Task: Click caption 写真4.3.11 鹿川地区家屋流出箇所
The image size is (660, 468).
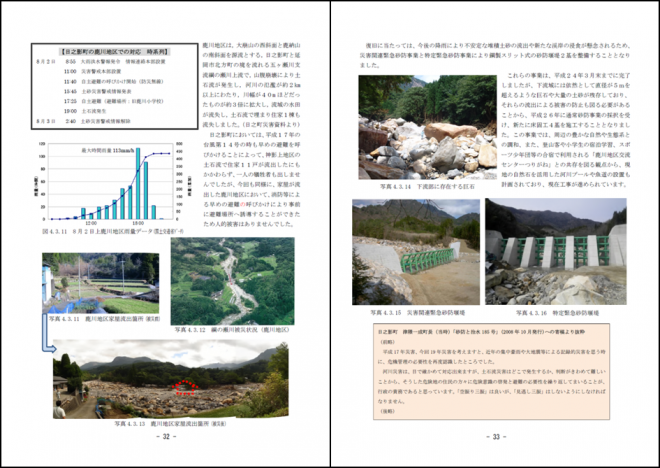Action: (x=104, y=319)
